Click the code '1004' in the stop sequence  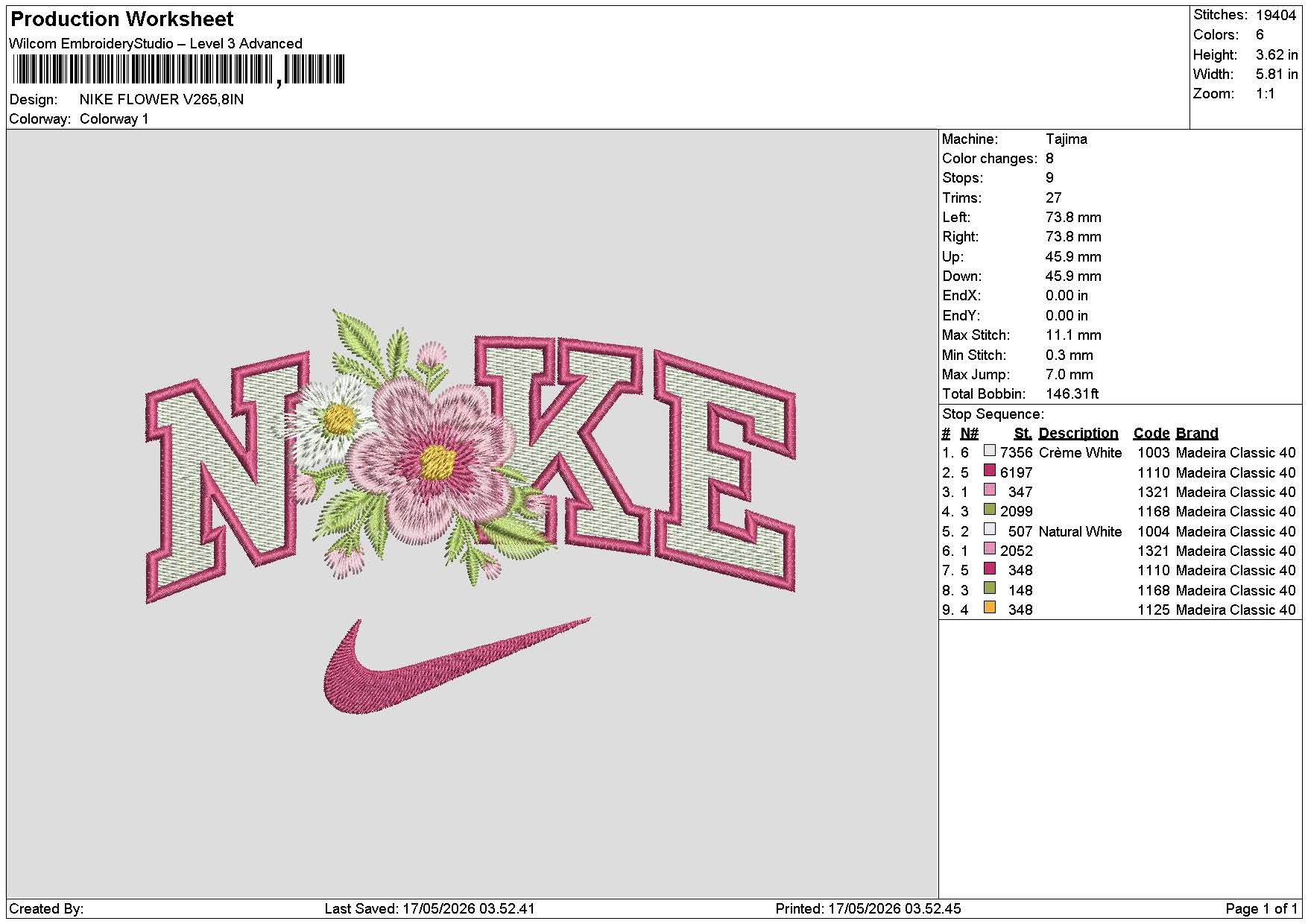(x=1153, y=532)
